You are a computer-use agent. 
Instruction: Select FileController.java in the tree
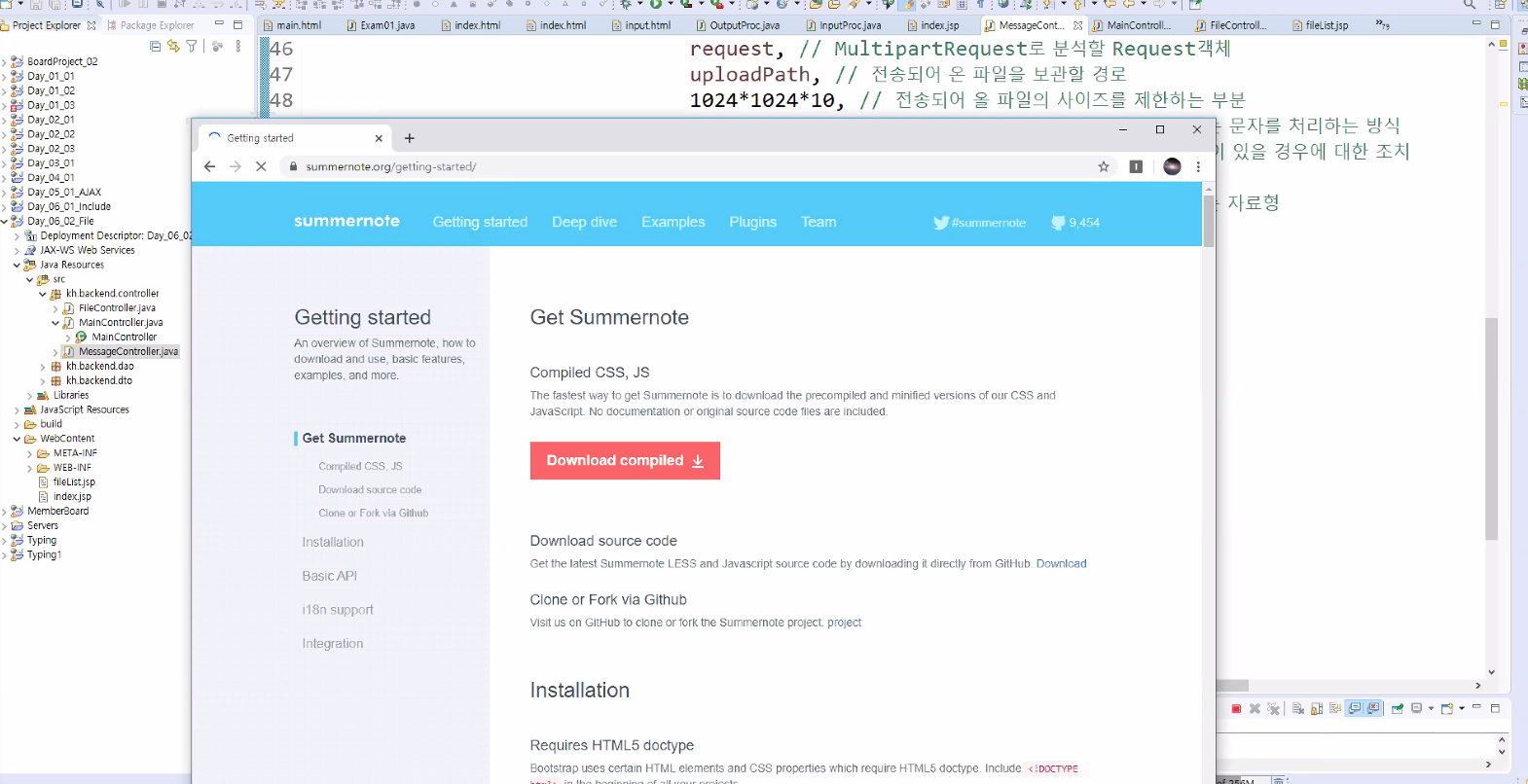(x=117, y=308)
